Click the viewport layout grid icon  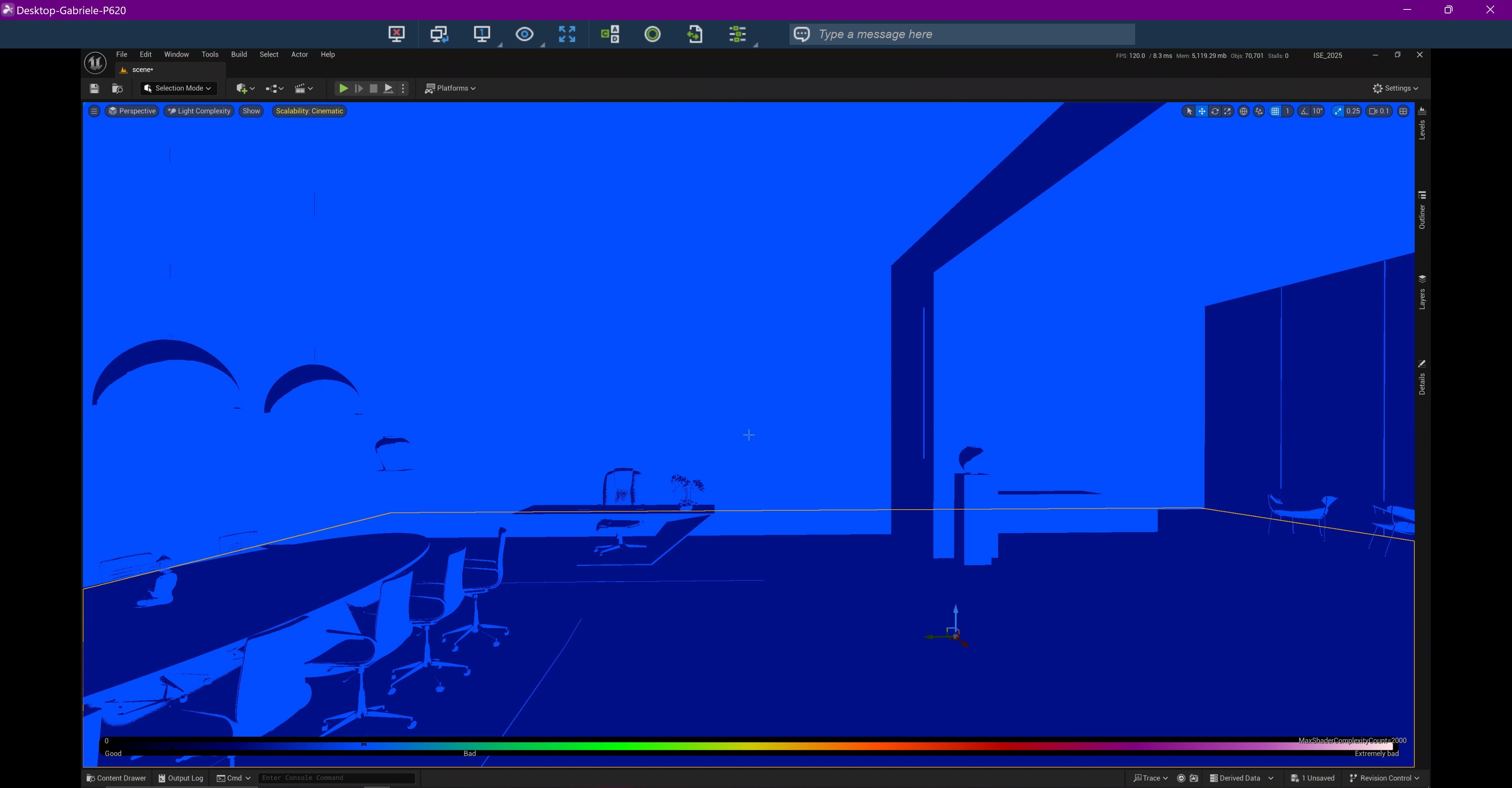pyautogui.click(x=1403, y=111)
